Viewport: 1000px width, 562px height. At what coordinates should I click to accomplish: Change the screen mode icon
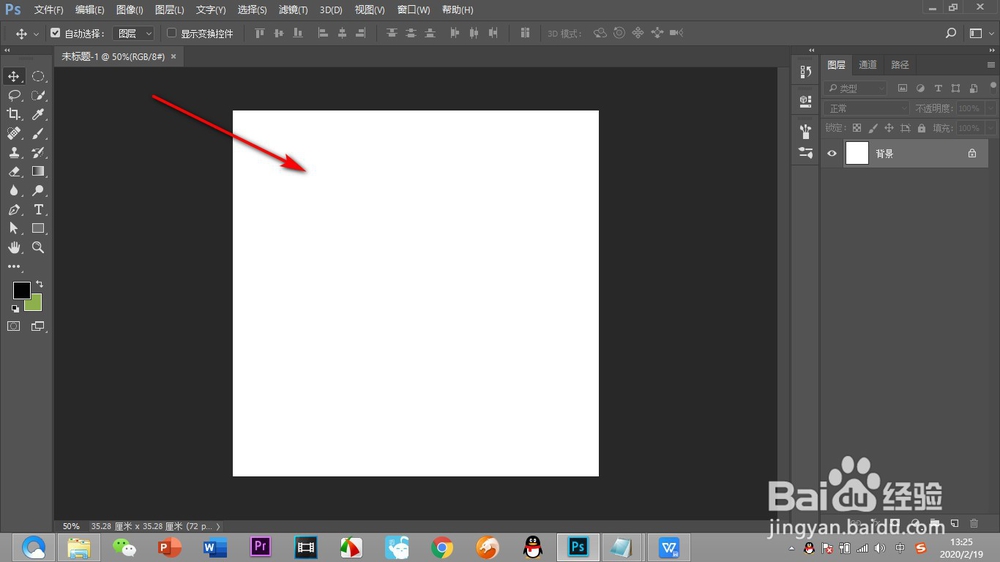(x=38, y=326)
